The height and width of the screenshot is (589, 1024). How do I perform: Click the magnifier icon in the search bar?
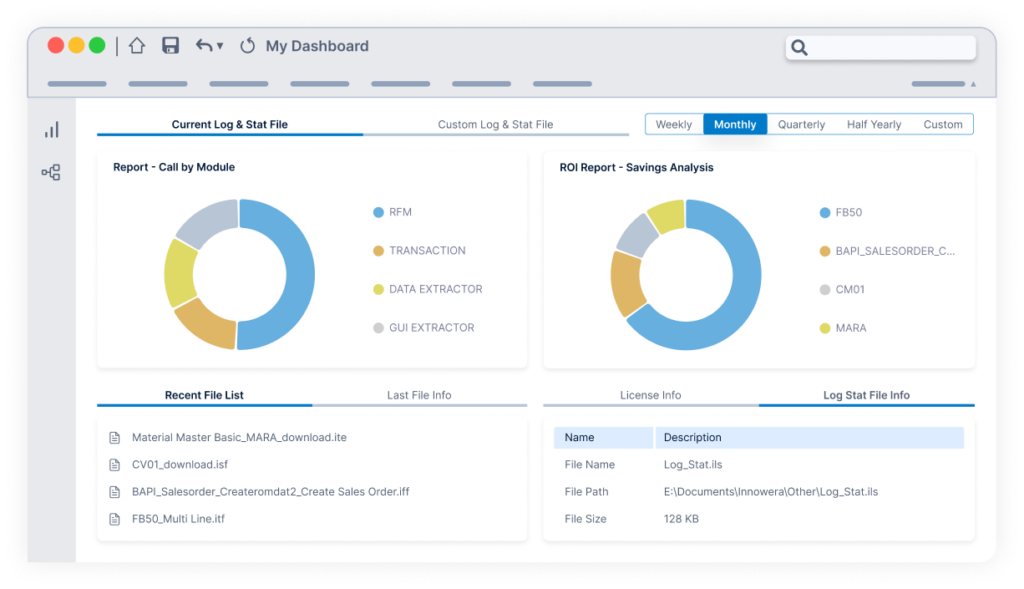coord(799,47)
